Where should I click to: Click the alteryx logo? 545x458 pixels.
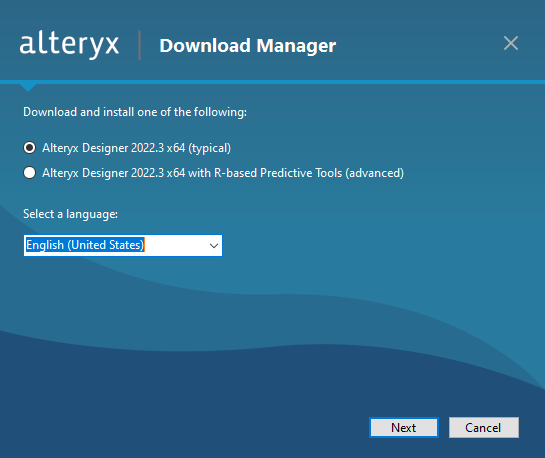click(x=69, y=45)
